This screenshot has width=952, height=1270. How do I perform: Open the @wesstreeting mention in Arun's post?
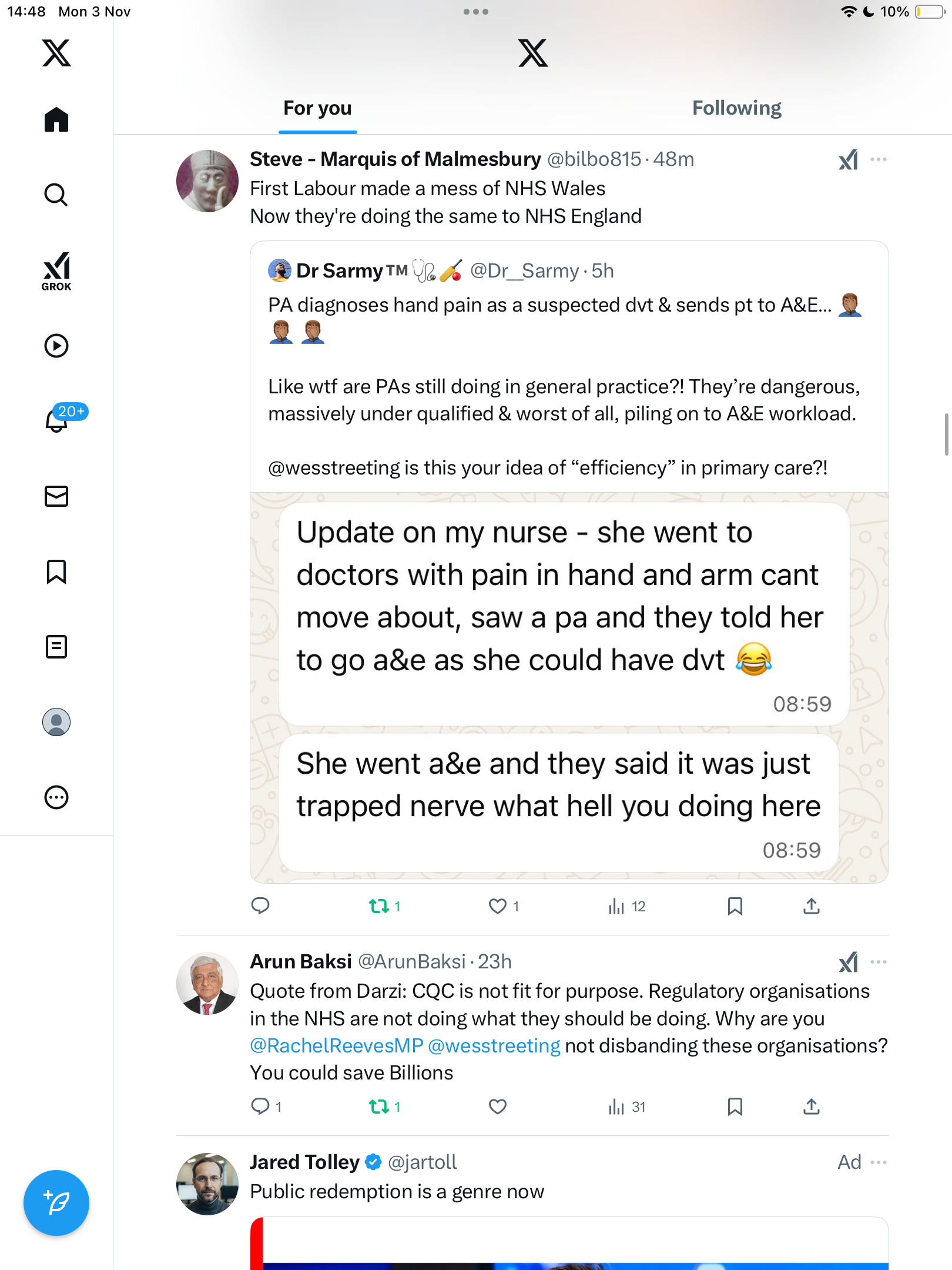coord(494,1045)
